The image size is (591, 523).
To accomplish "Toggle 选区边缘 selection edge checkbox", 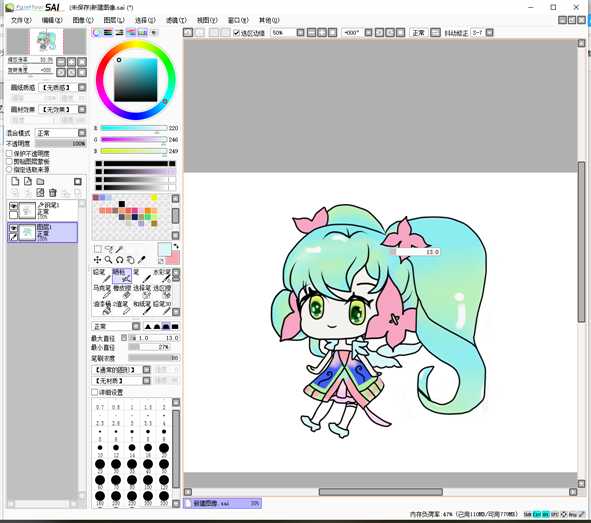I will coord(236,33).
